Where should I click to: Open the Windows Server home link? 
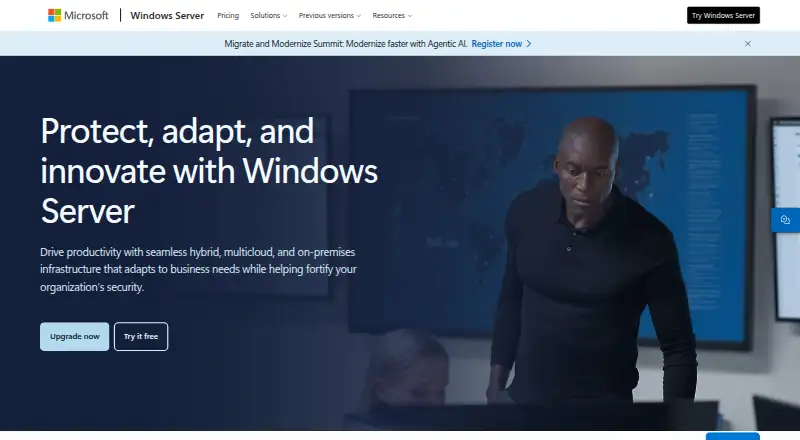pos(167,15)
